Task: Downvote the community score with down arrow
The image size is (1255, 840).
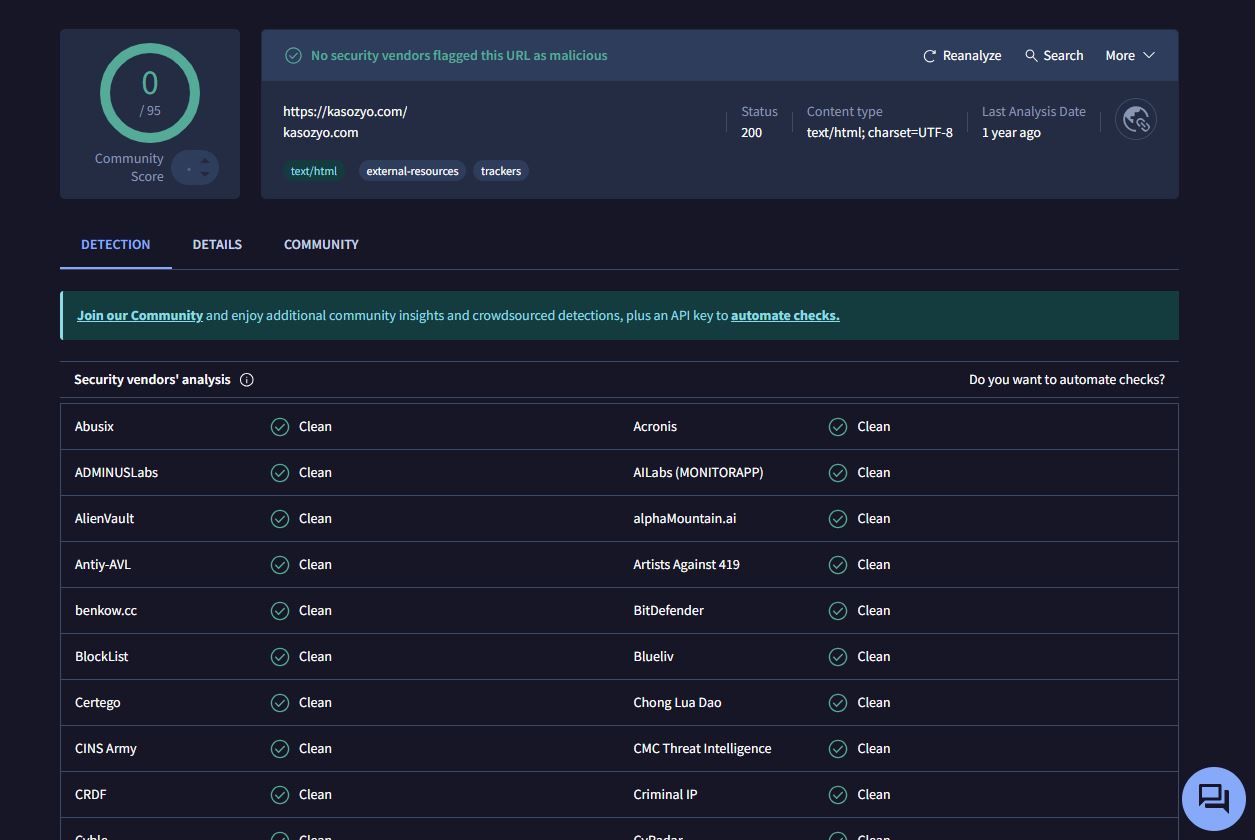Action: (x=205, y=175)
